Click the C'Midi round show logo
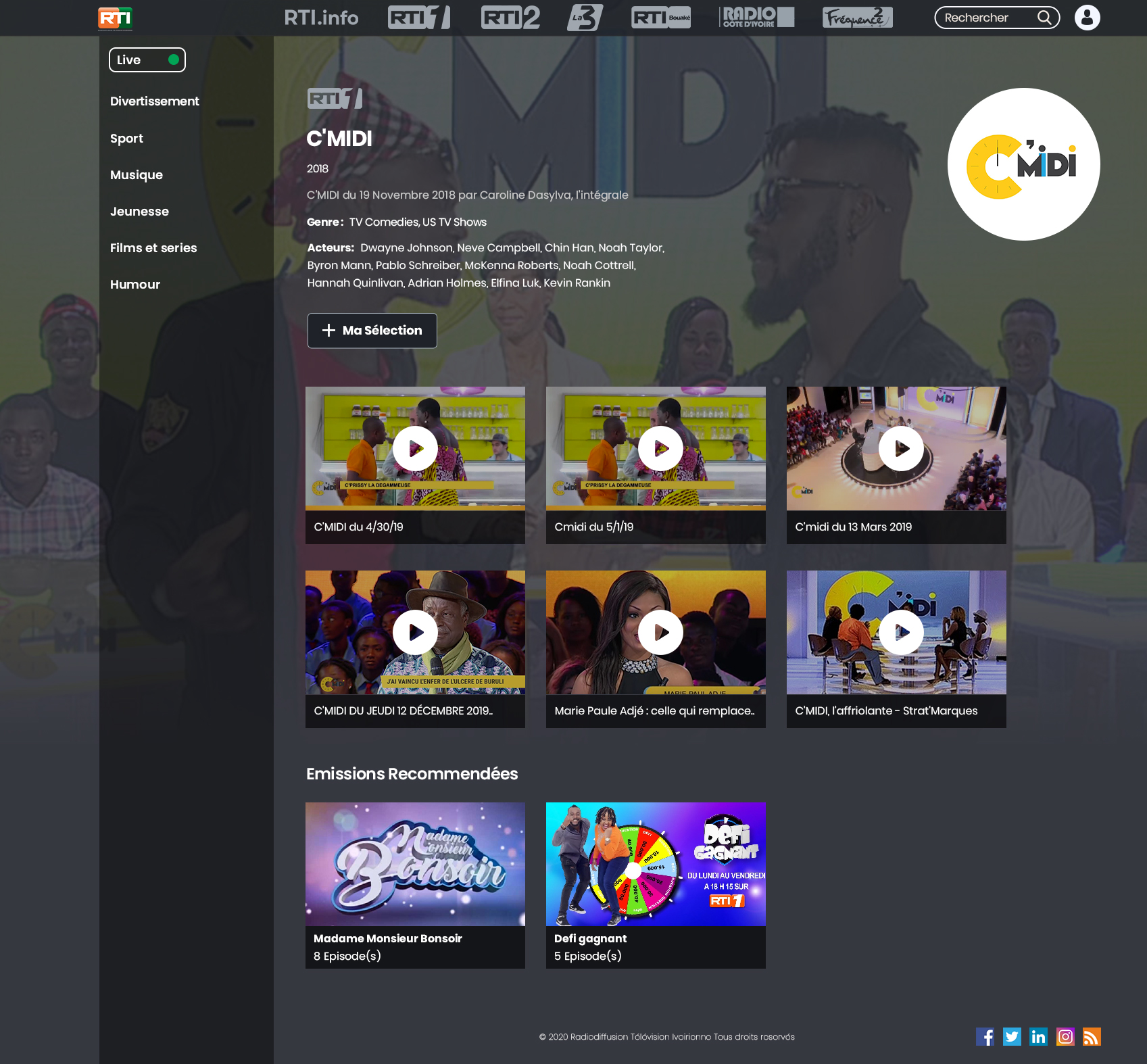 [1024, 164]
